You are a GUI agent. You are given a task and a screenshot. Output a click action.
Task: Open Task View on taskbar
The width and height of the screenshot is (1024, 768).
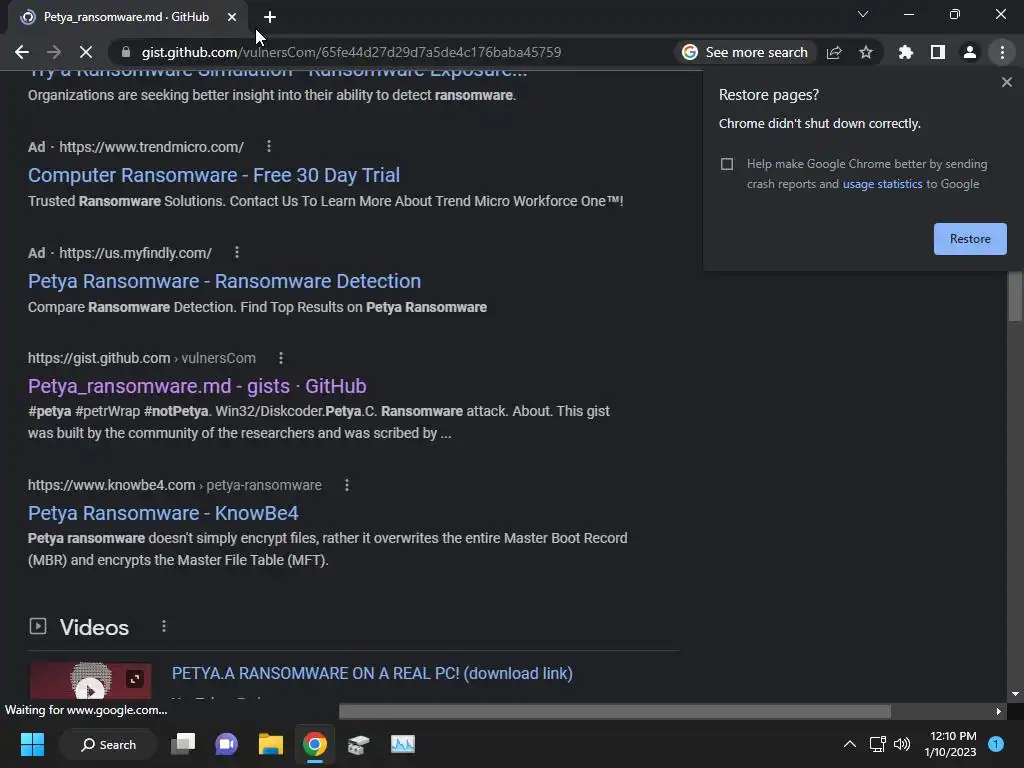pyautogui.click(x=184, y=744)
